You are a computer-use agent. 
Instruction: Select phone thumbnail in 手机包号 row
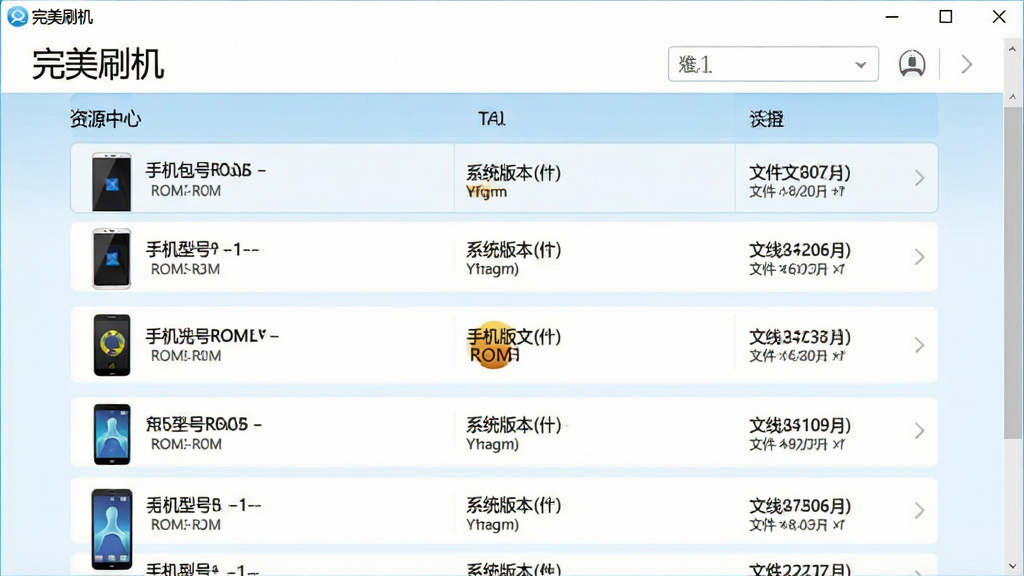(x=112, y=182)
